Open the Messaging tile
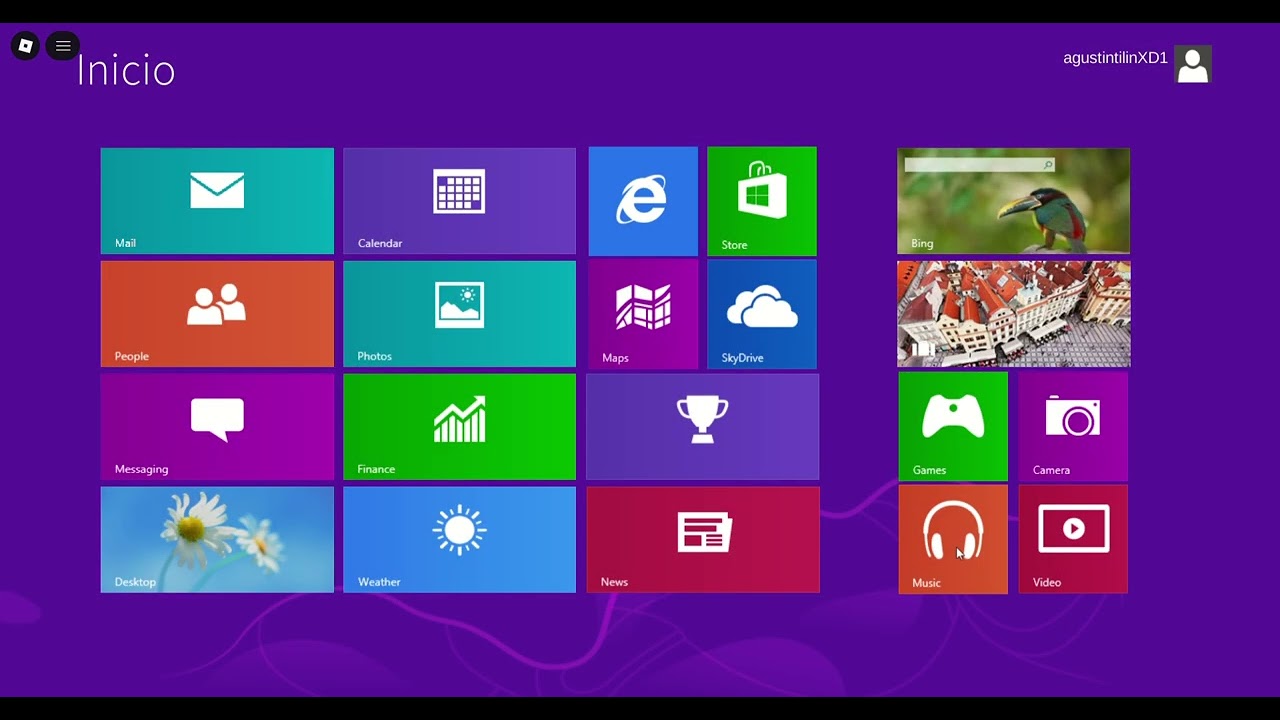Viewport: 1280px width, 720px height. click(217, 427)
